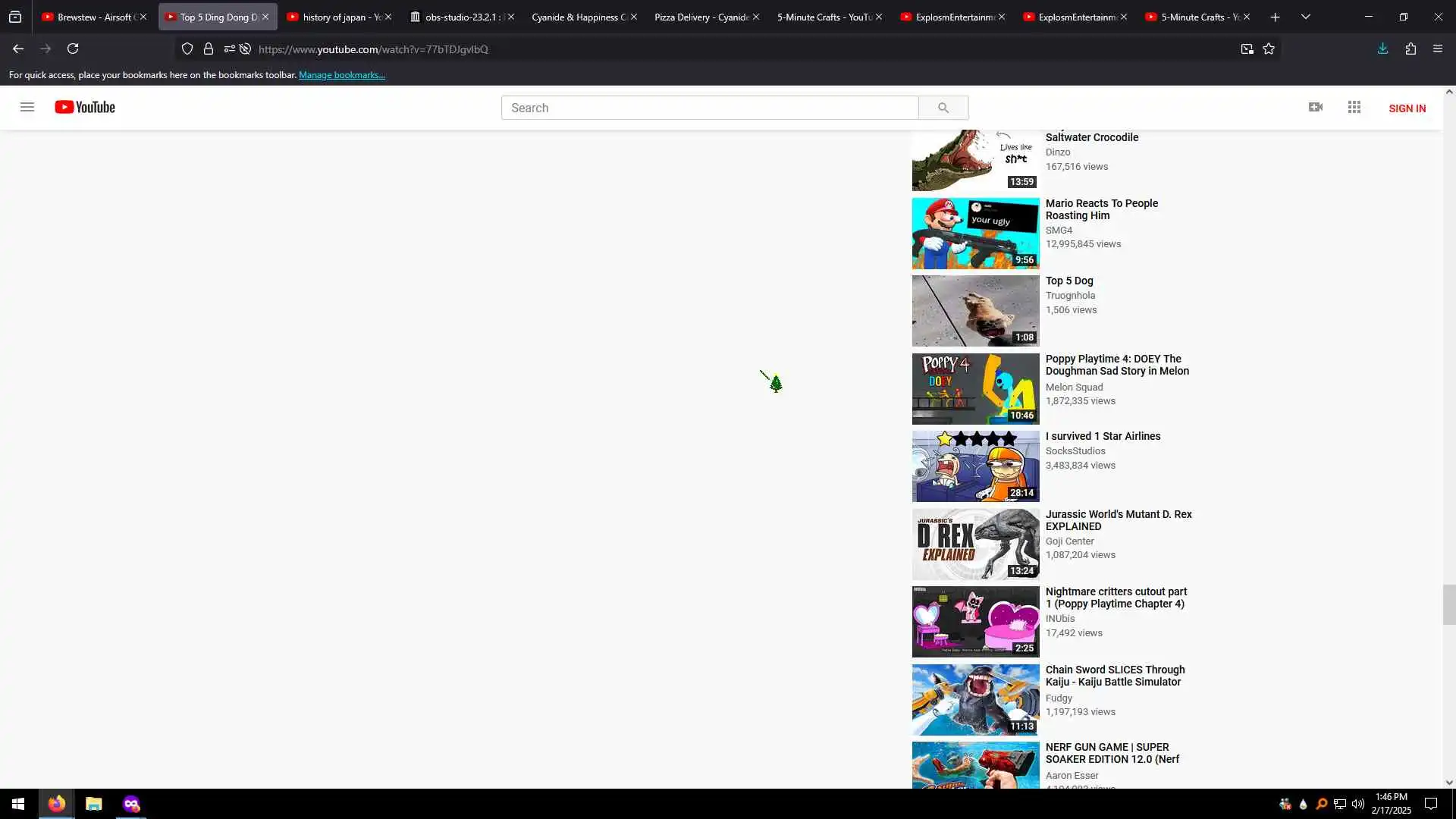Open tracking protection shield icon
The image size is (1456, 819).
click(187, 49)
